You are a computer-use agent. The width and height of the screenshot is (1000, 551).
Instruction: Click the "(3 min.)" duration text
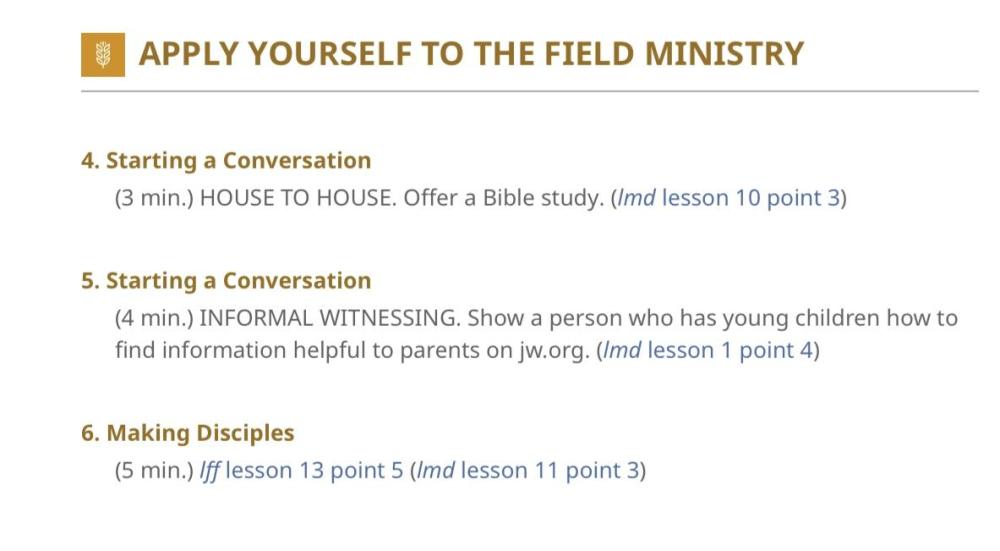(x=154, y=197)
